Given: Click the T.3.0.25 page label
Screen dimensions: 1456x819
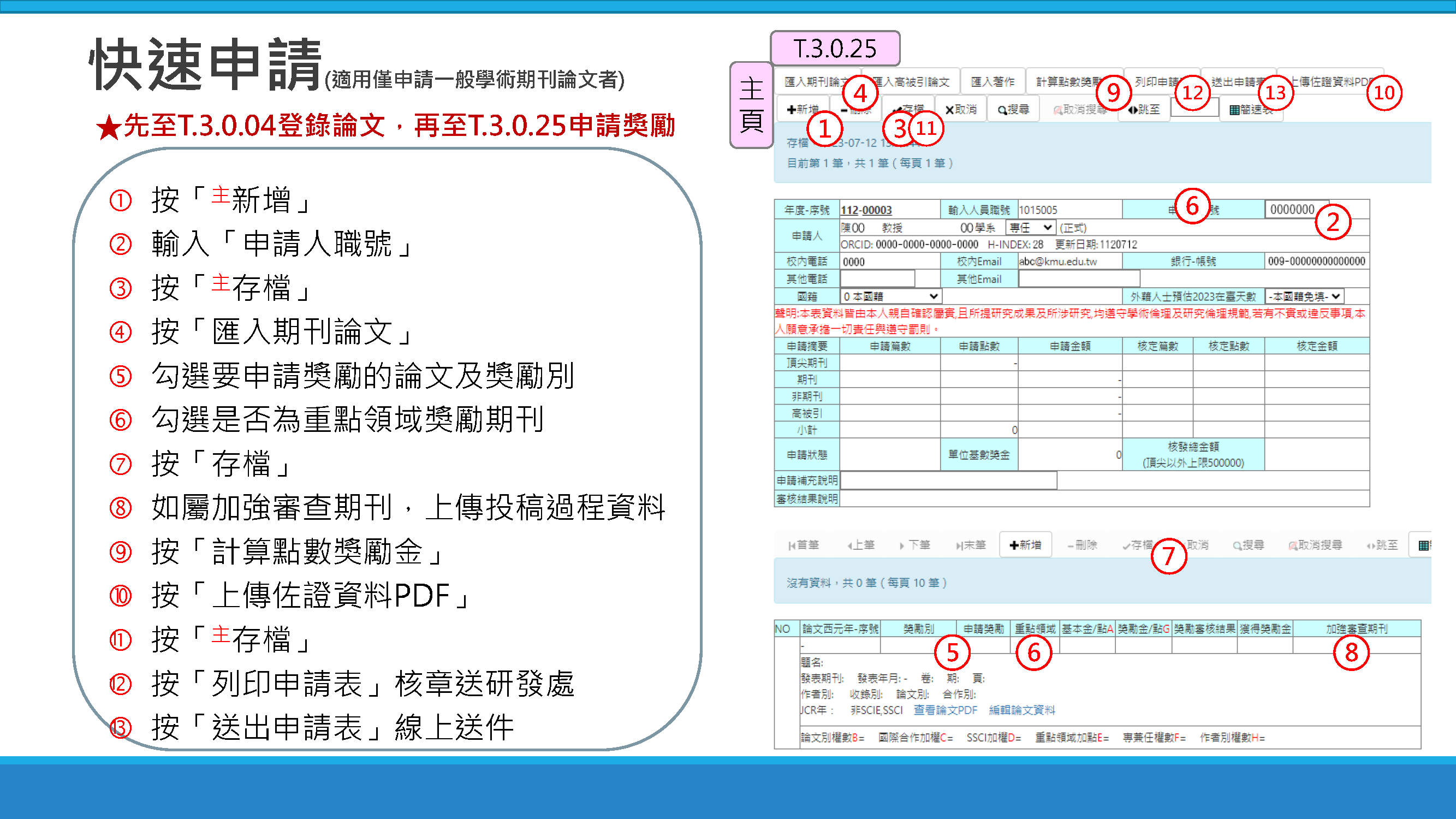Looking at the screenshot, I should 835,49.
